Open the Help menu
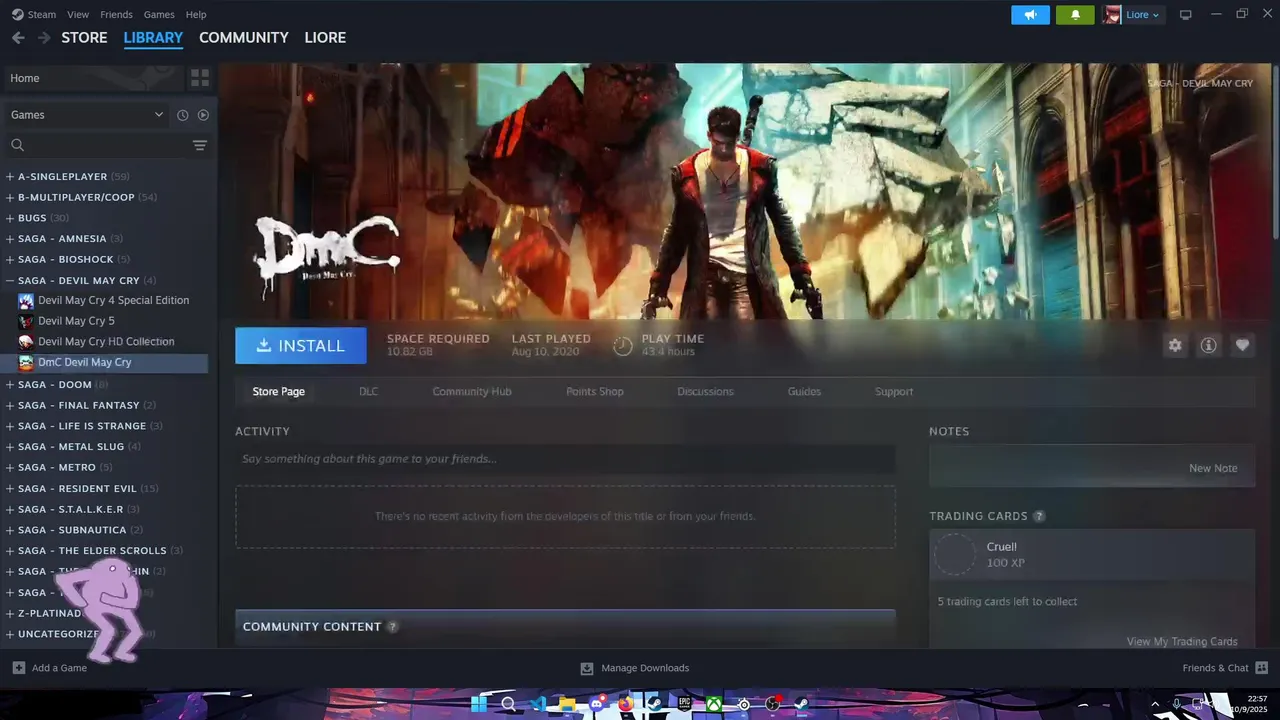The height and width of the screenshot is (720, 1280). [x=196, y=15]
